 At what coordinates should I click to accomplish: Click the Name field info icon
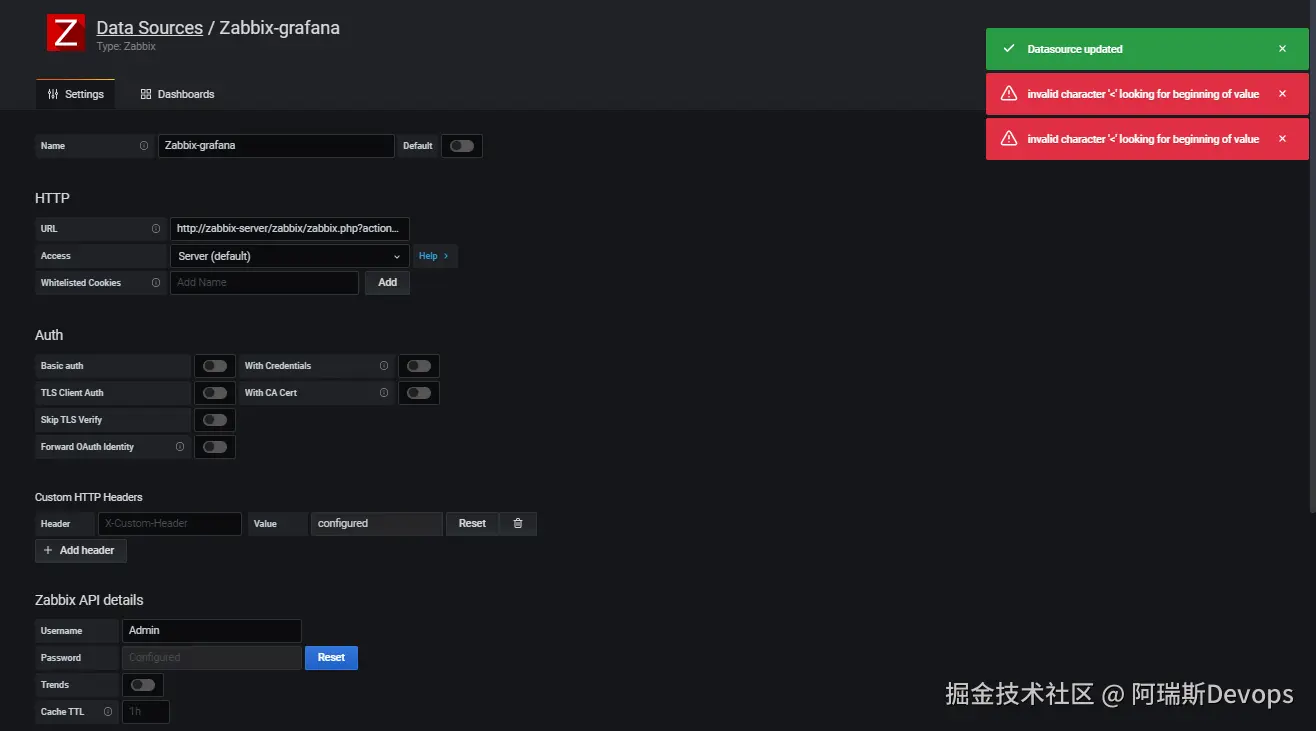144,146
